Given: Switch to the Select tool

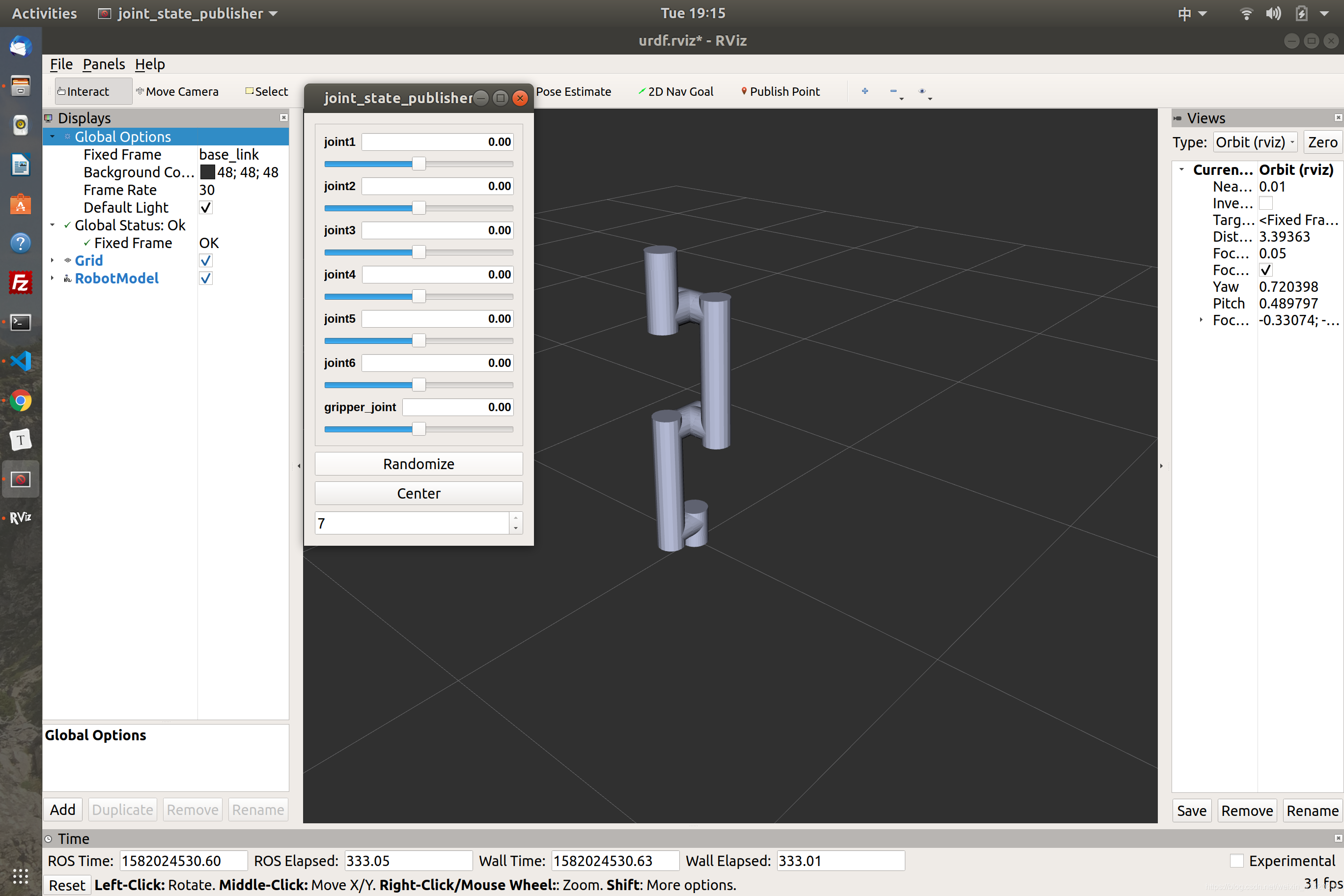Looking at the screenshot, I should coord(266,91).
